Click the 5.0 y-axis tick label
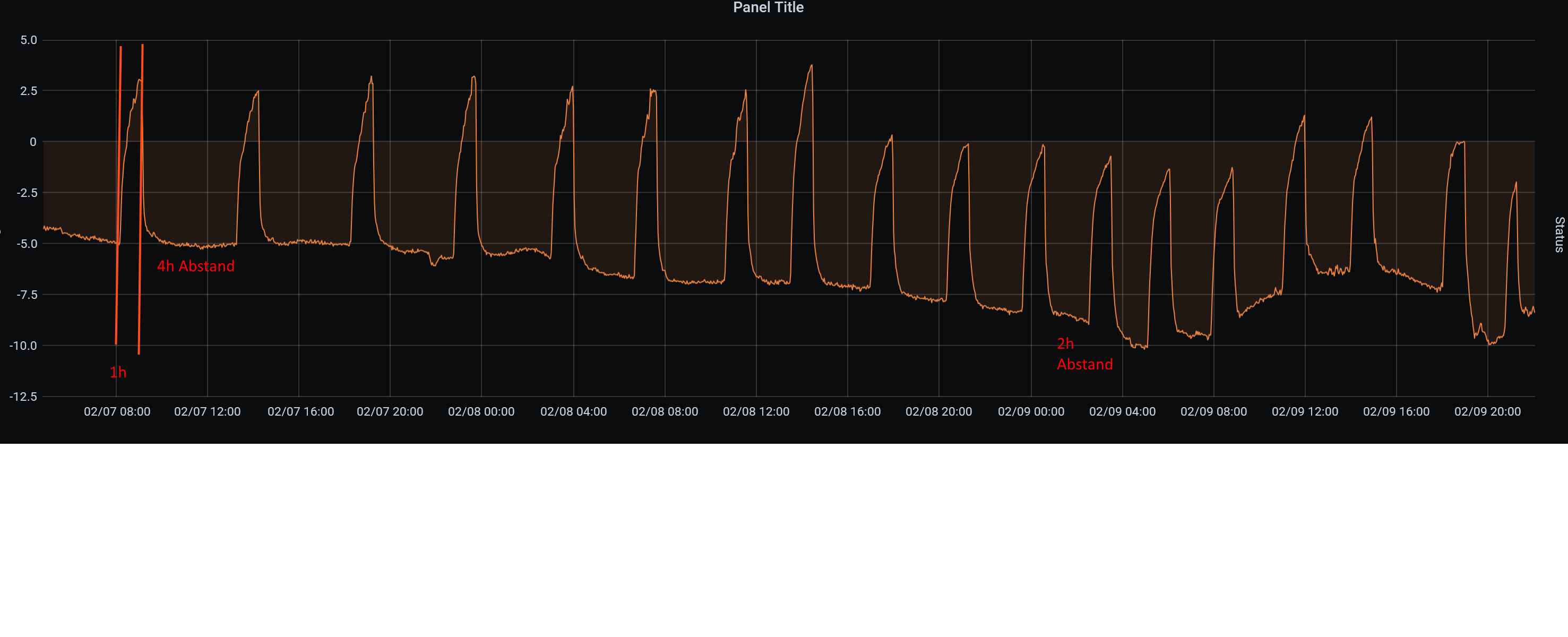The height and width of the screenshot is (637, 1568). coord(29,40)
